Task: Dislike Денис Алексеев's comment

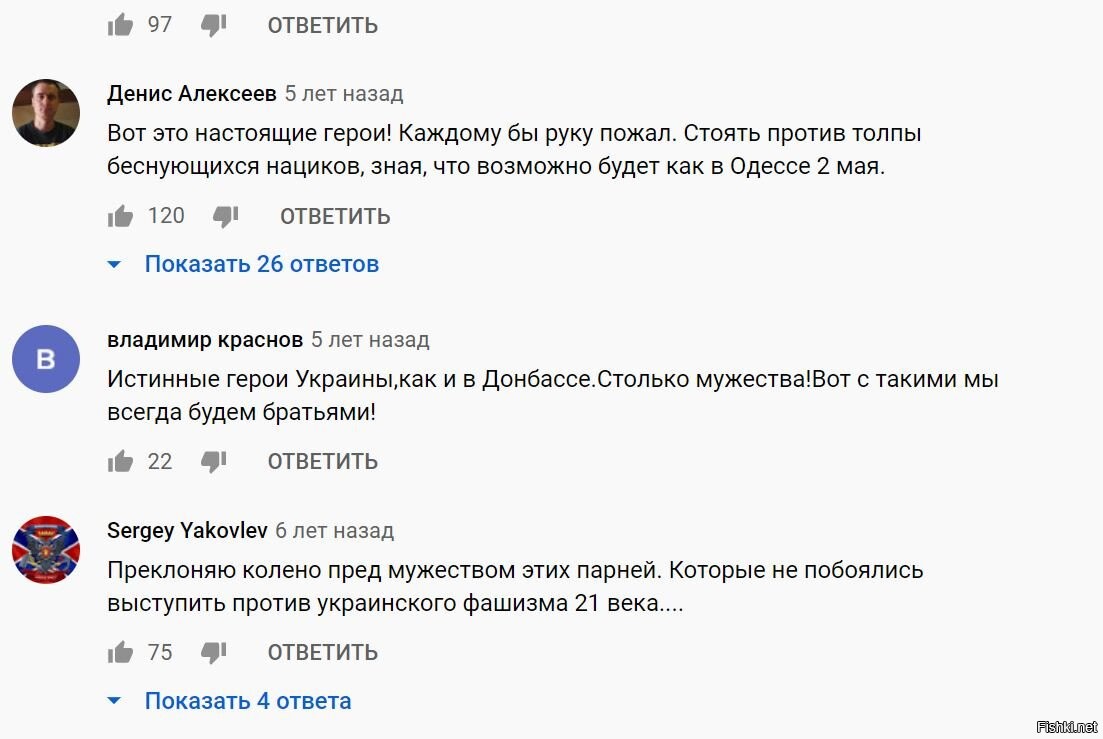Action: coord(226,217)
